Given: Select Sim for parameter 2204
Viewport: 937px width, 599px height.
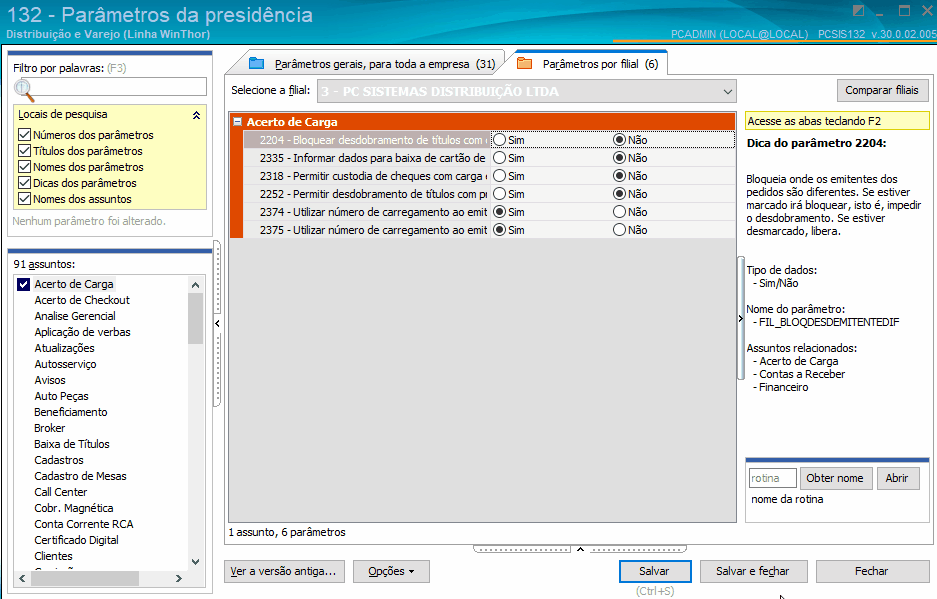Looking at the screenshot, I should 500,140.
